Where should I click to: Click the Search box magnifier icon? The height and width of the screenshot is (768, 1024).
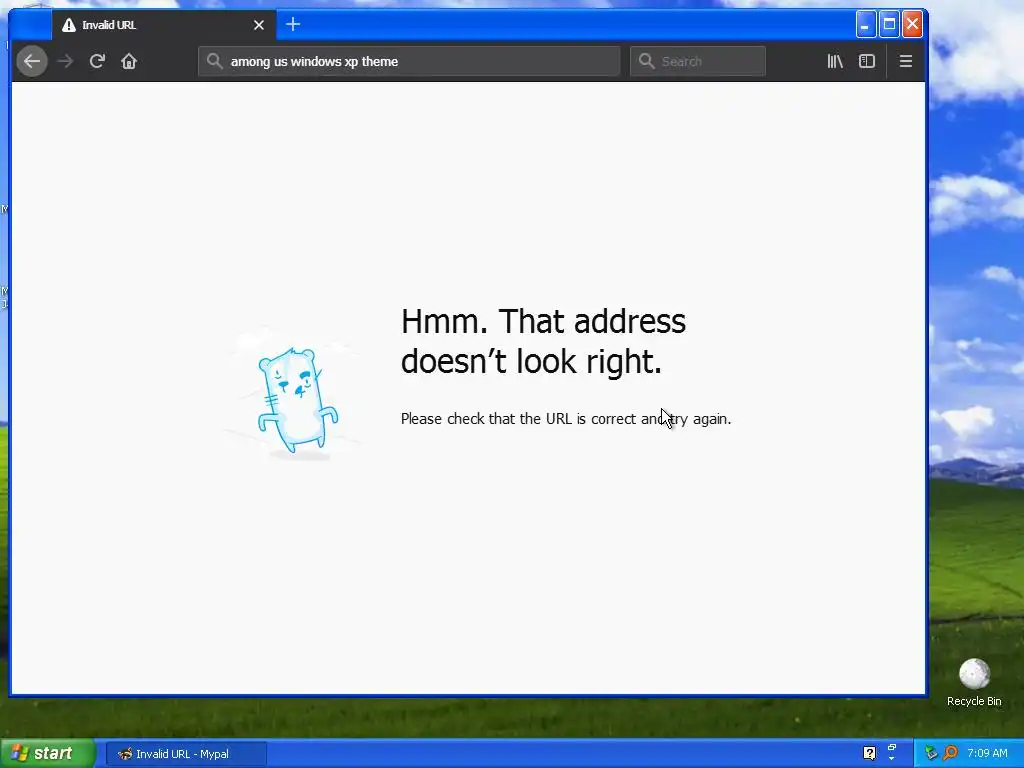pyautogui.click(x=647, y=61)
